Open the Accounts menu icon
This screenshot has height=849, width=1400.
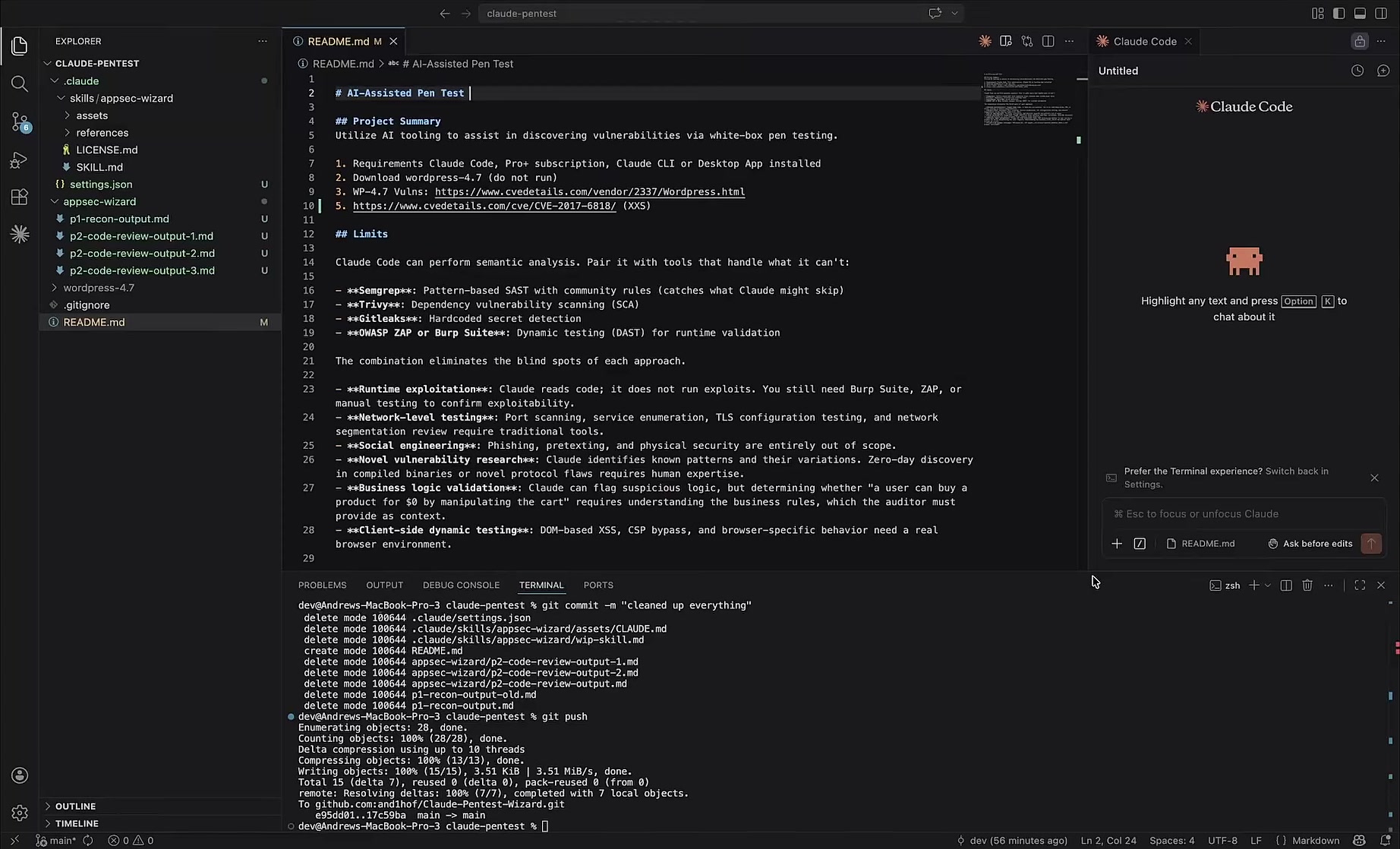[x=20, y=775]
